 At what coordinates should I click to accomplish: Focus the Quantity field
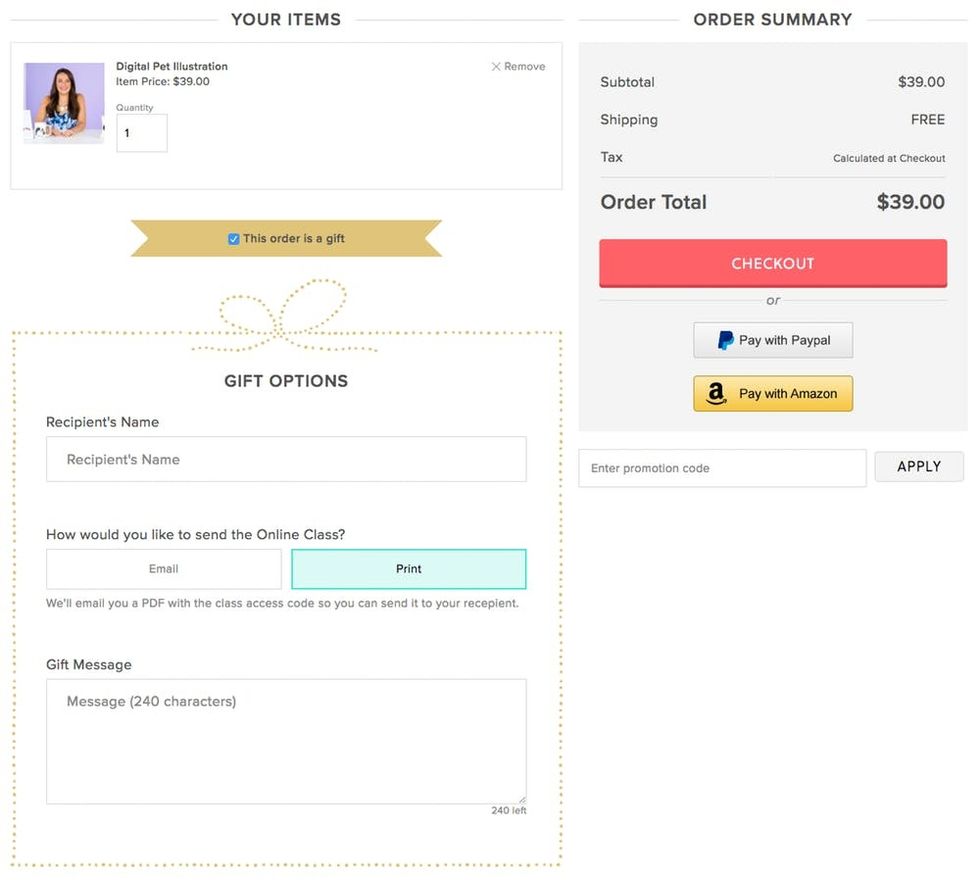pos(142,133)
